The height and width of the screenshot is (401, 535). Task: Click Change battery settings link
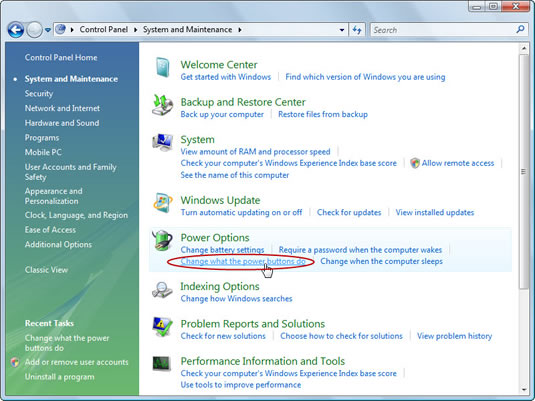(x=222, y=250)
